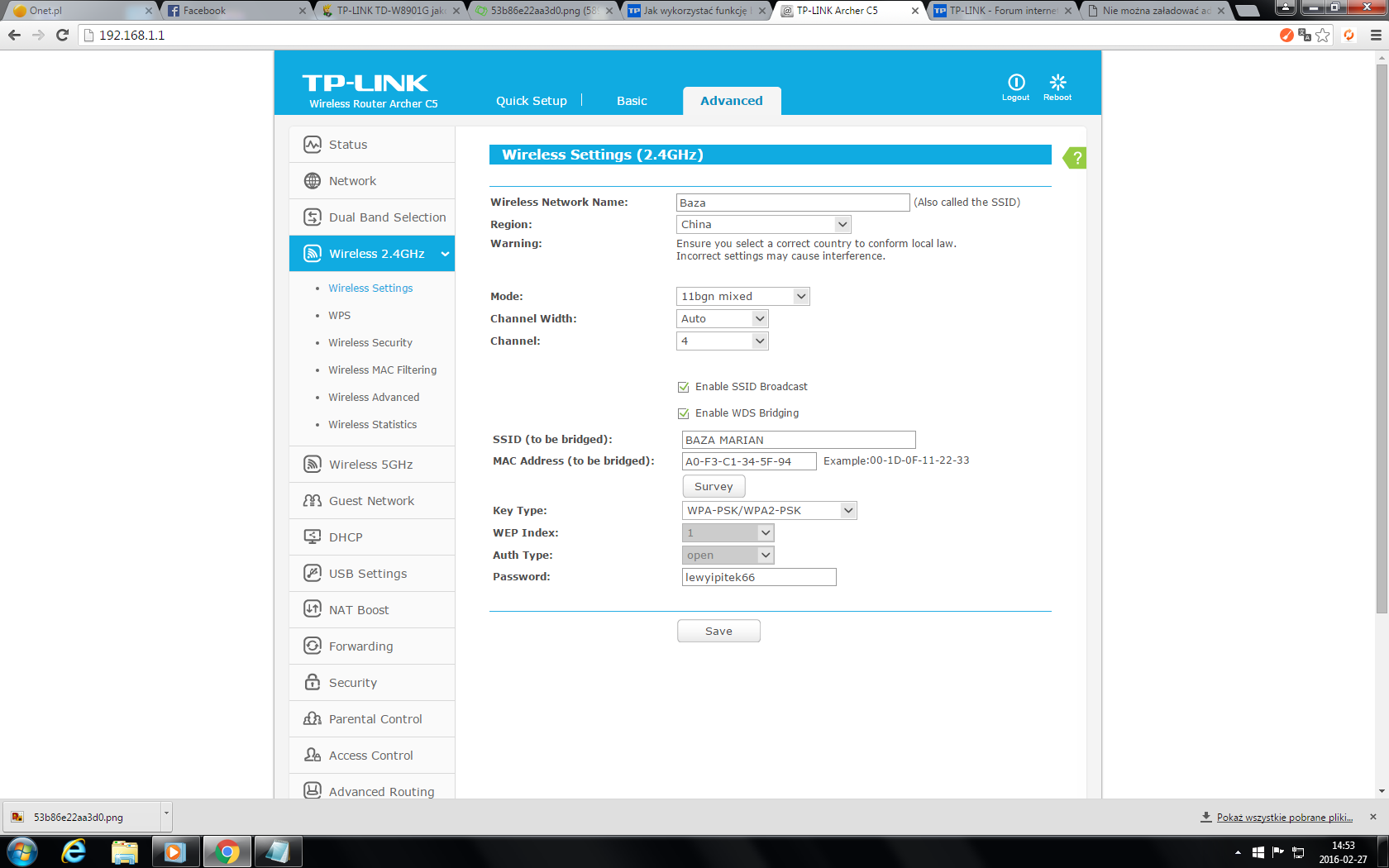
Task: Switch to the Basic tab
Action: click(632, 101)
